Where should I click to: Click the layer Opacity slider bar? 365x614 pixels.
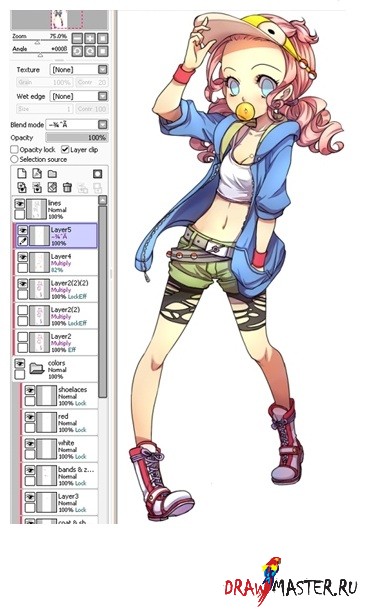point(77,137)
